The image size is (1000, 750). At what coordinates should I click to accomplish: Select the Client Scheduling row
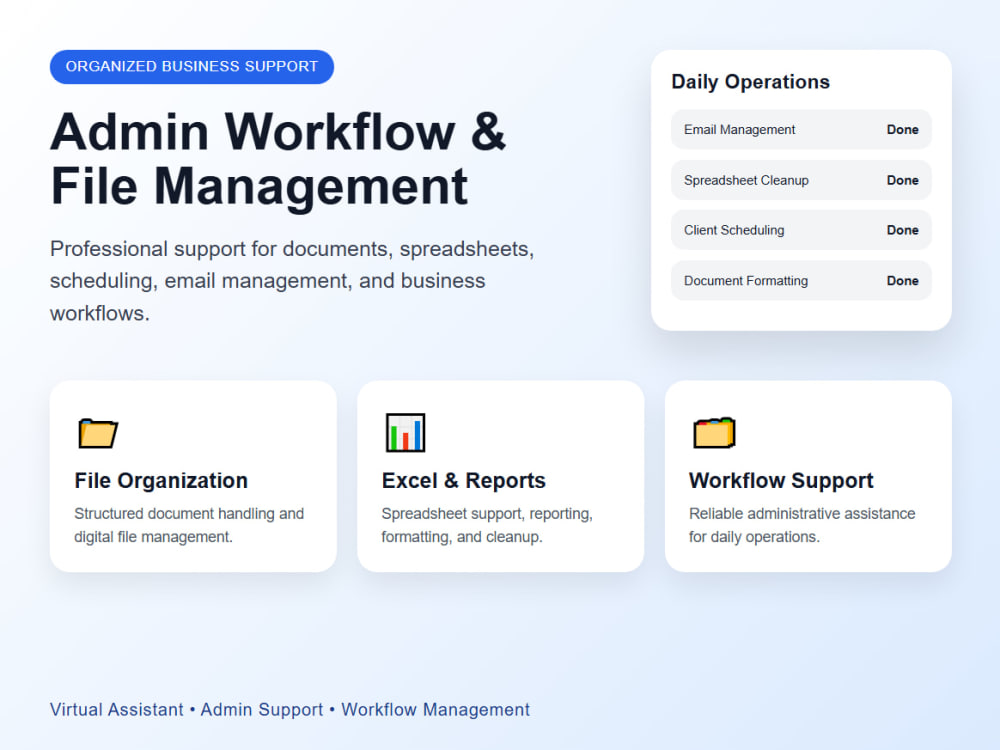pyautogui.click(x=801, y=230)
